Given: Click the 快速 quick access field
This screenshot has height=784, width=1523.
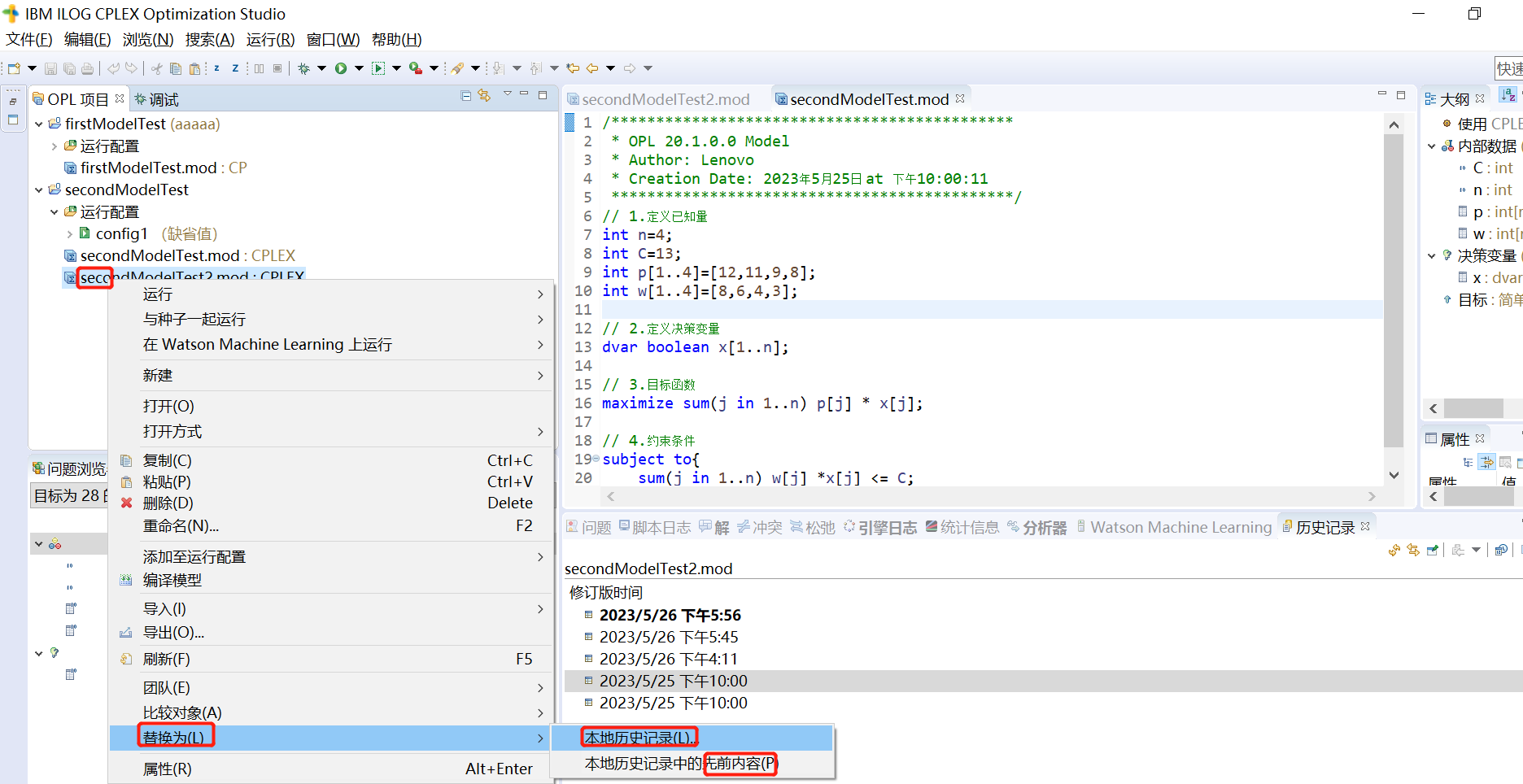Looking at the screenshot, I should (1509, 69).
